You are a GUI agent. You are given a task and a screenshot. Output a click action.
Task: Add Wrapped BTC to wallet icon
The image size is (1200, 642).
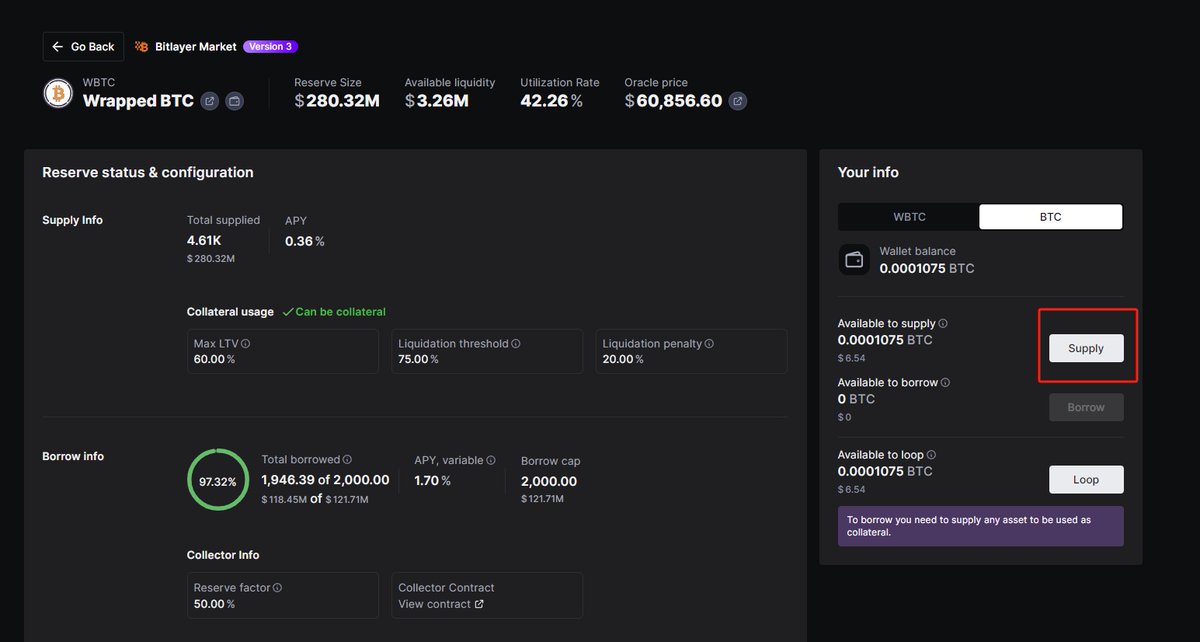point(234,101)
